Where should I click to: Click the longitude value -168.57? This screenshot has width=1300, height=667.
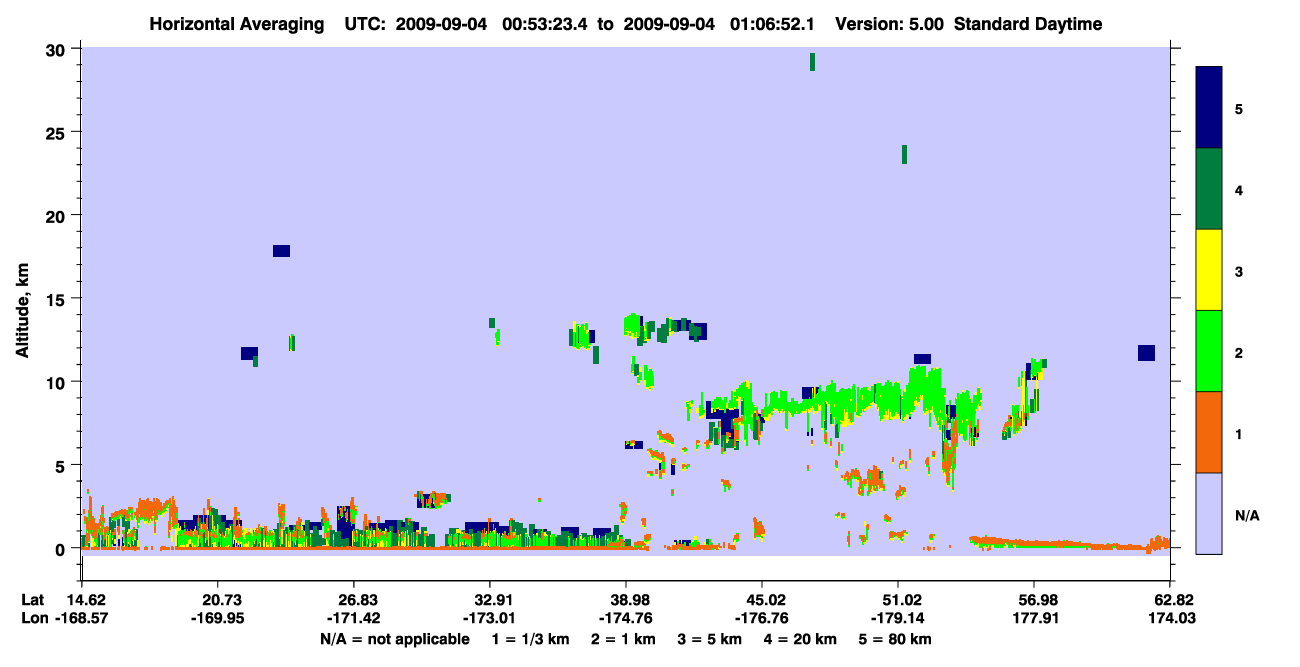81,618
